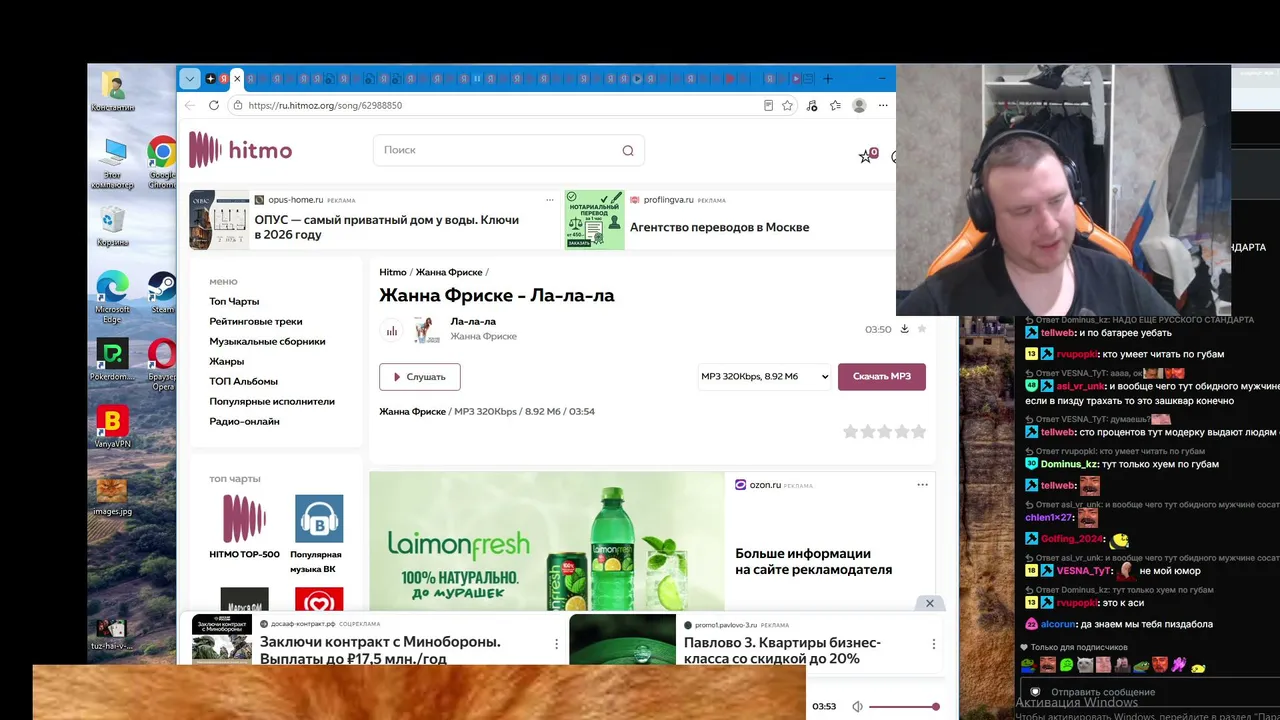The width and height of the screenshot is (1280, 720).
Task: Open Жанры menu item
Action: pos(226,361)
